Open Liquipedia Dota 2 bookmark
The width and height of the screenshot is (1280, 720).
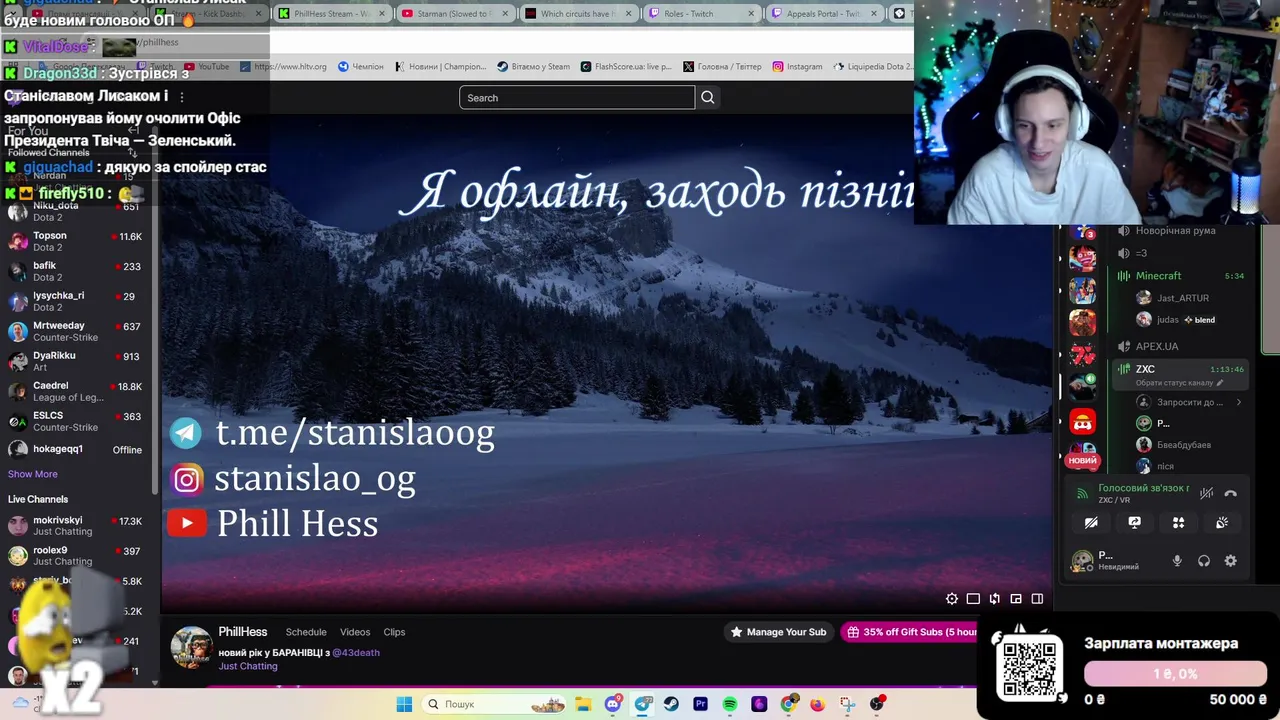[x=873, y=67]
